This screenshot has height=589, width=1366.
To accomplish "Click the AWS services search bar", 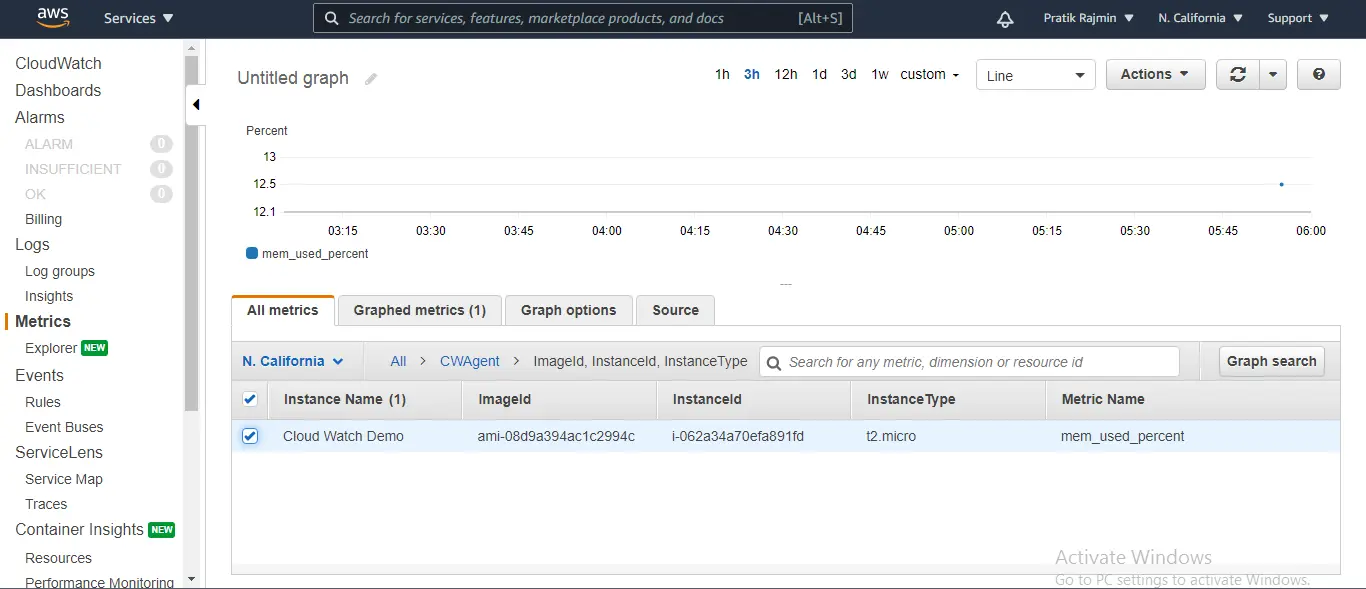I will [583, 18].
